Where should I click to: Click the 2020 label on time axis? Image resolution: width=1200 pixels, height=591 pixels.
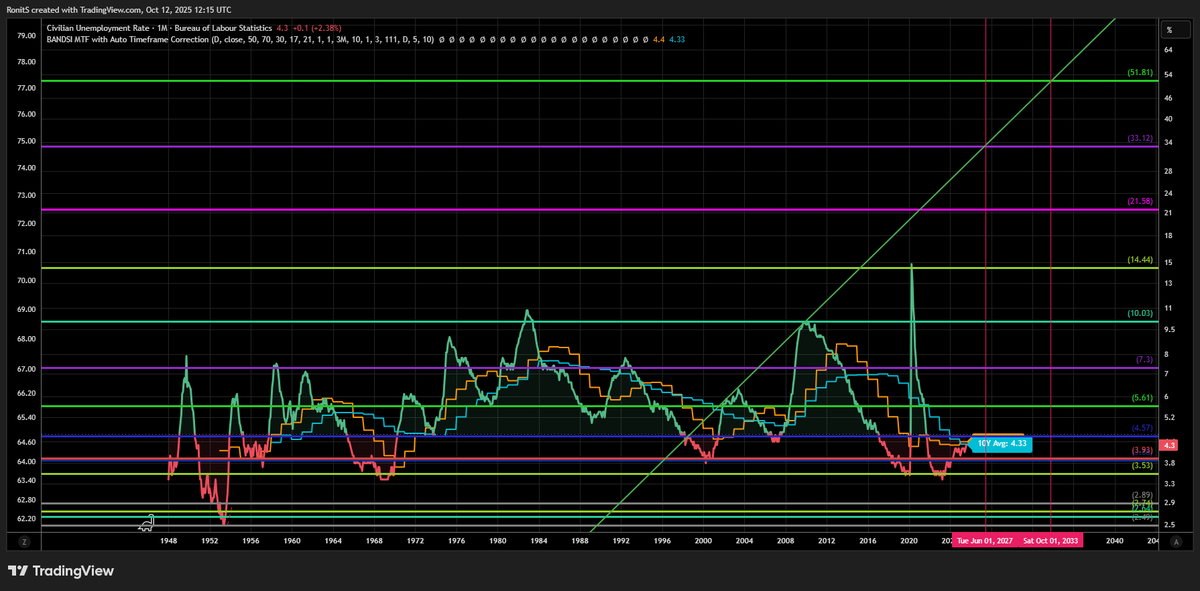point(908,541)
